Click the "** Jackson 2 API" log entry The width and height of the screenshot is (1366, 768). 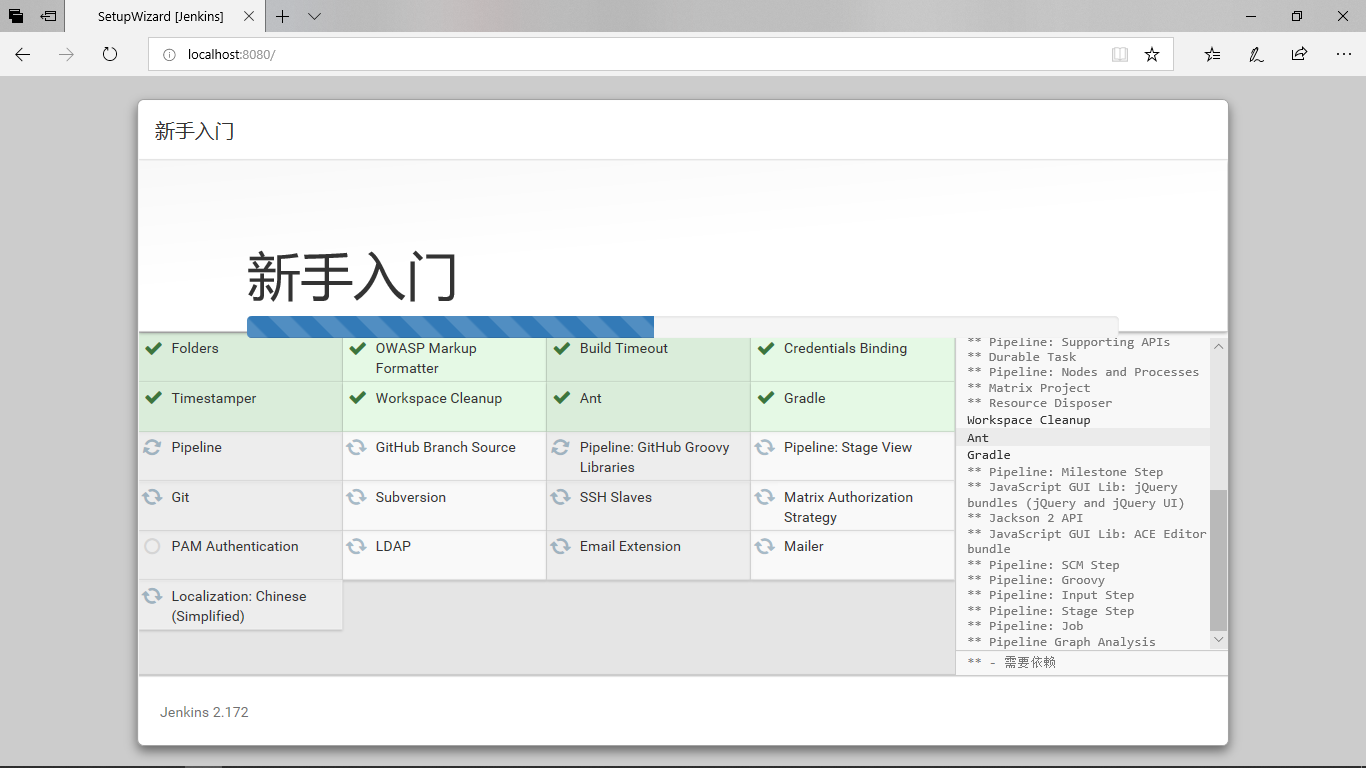[1025, 518]
